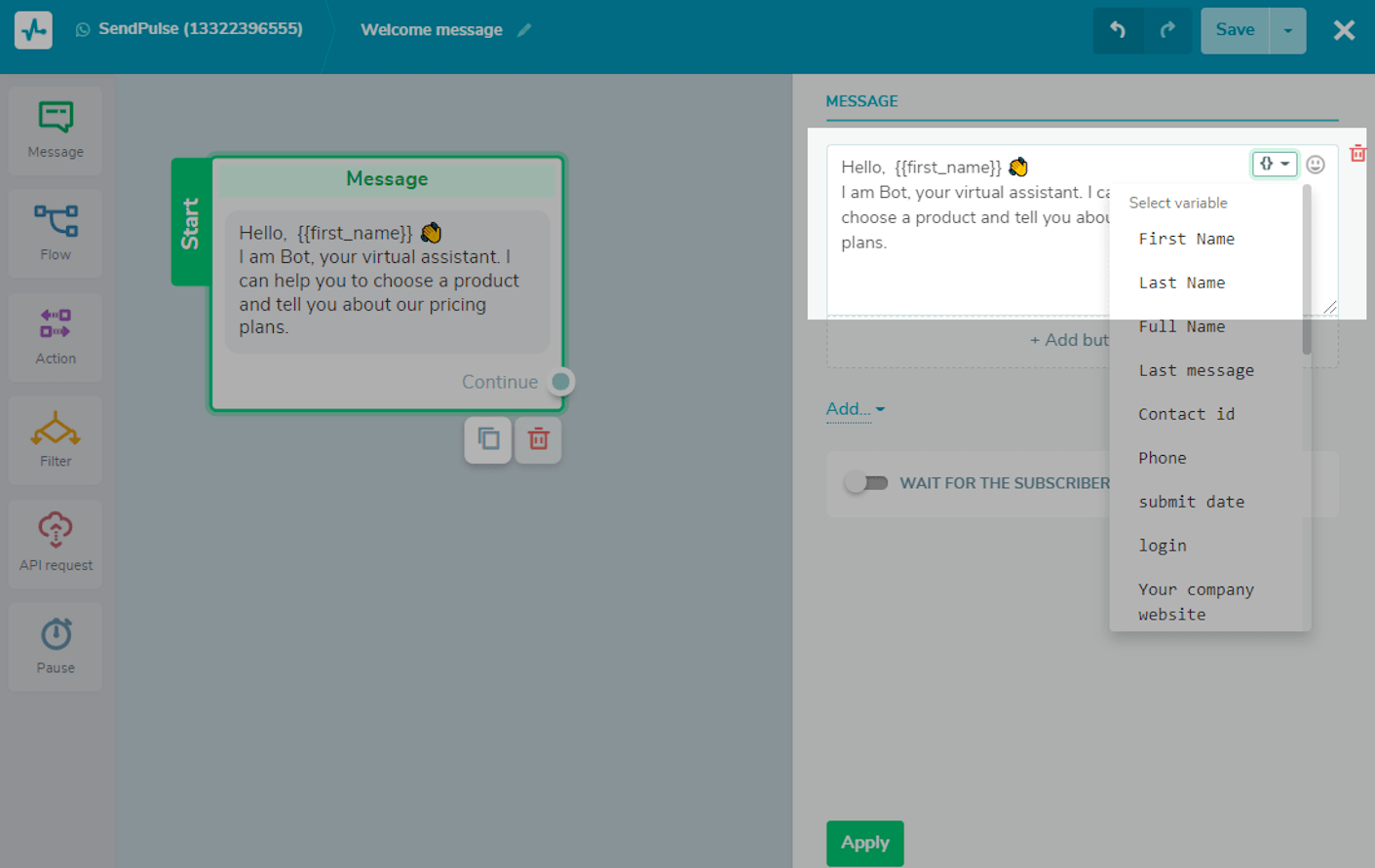The width and height of the screenshot is (1375, 868).
Task: Expand the Save options arrow
Action: pyautogui.click(x=1287, y=30)
